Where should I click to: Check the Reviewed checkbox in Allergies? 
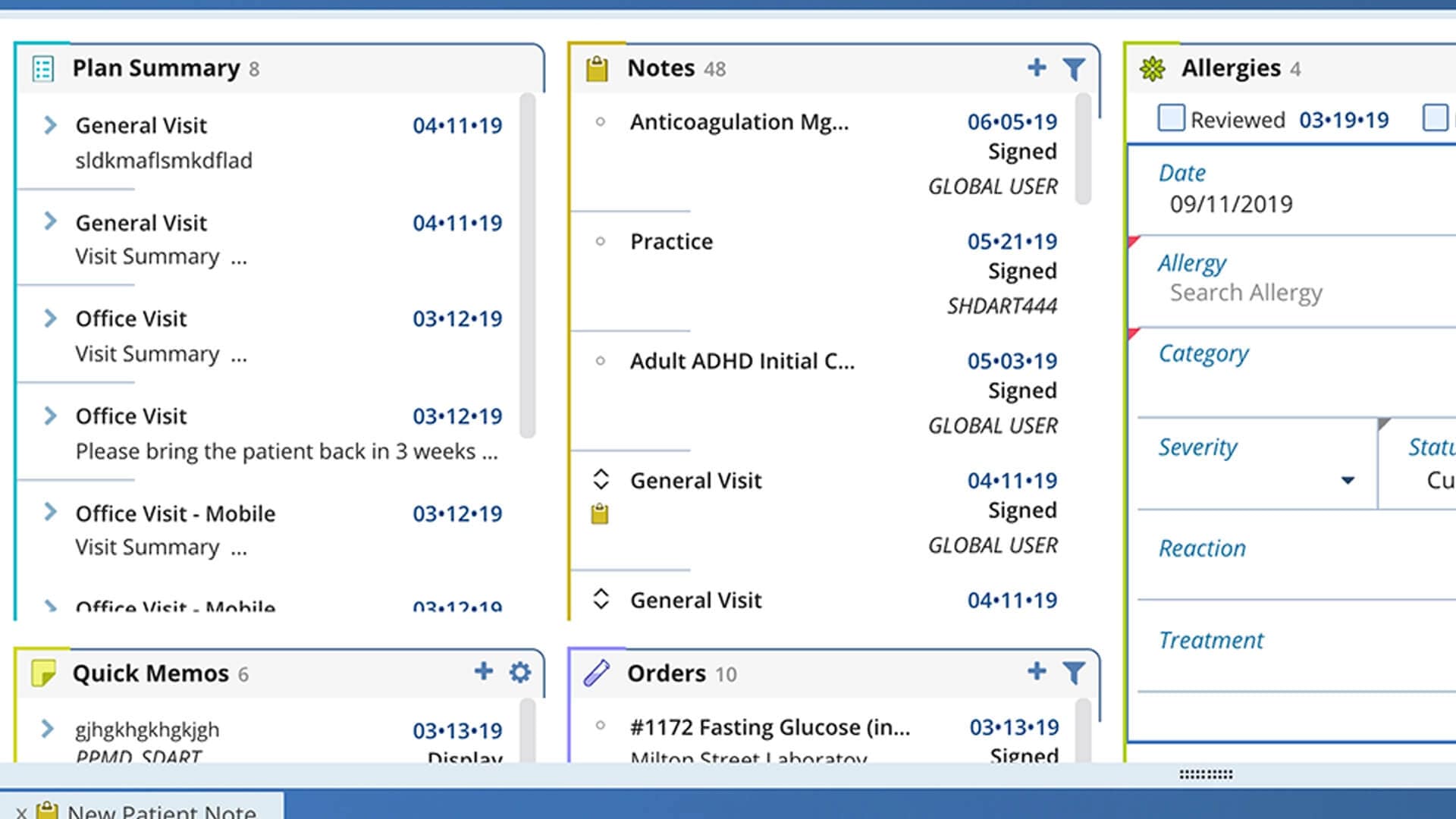1171,118
